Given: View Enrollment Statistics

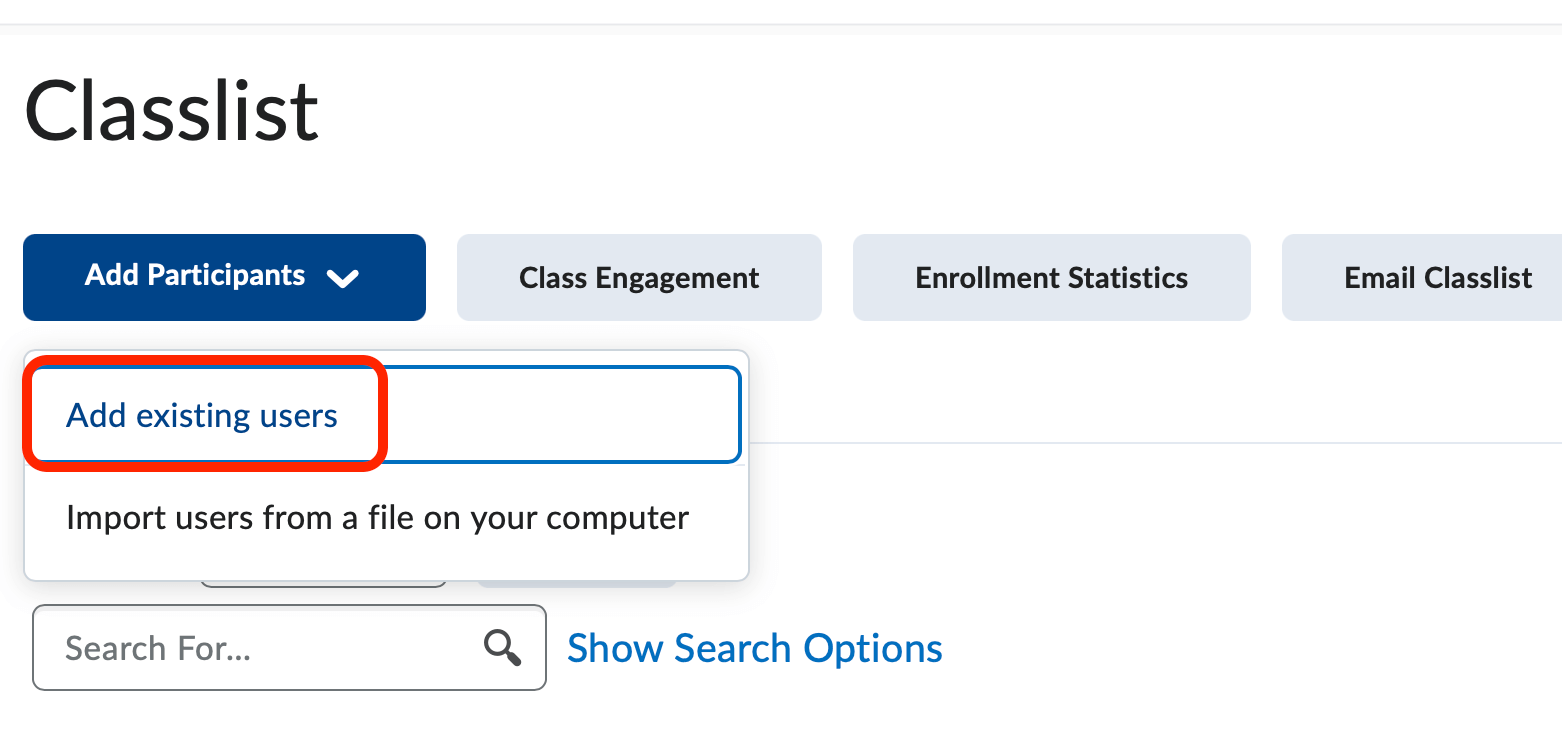Looking at the screenshot, I should tap(1051, 277).
